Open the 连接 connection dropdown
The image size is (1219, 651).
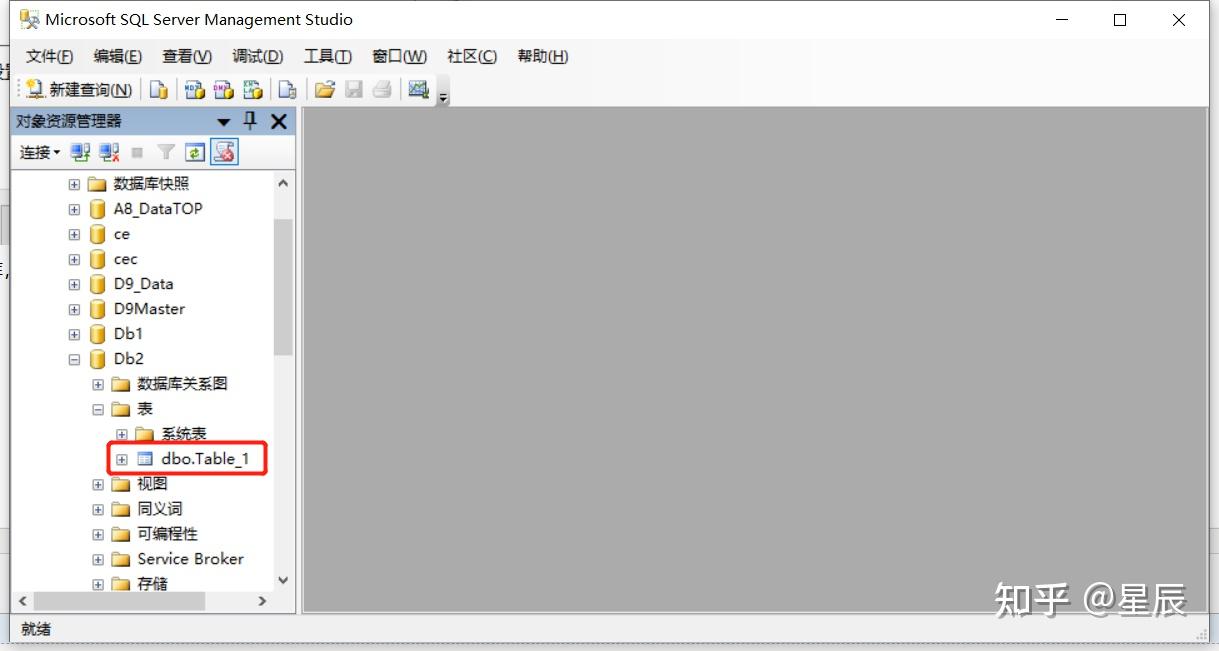(x=38, y=152)
